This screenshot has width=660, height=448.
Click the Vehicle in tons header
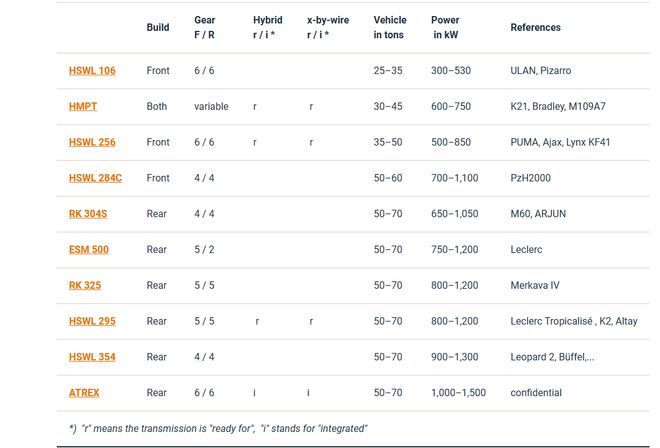tap(390, 27)
